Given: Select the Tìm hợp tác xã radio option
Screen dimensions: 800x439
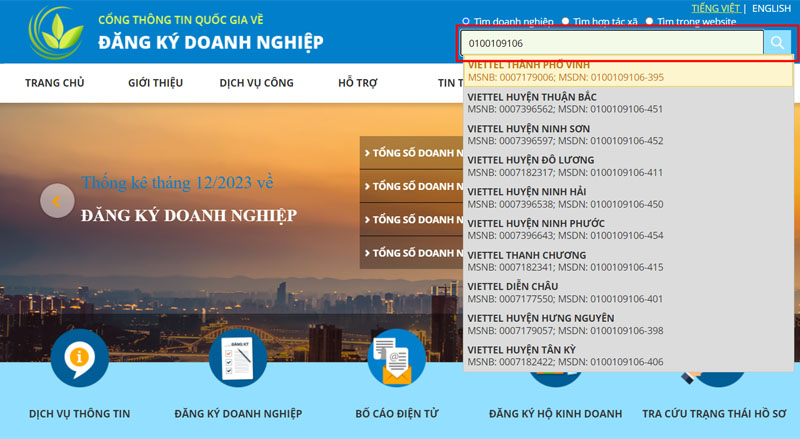Looking at the screenshot, I should [565, 21].
